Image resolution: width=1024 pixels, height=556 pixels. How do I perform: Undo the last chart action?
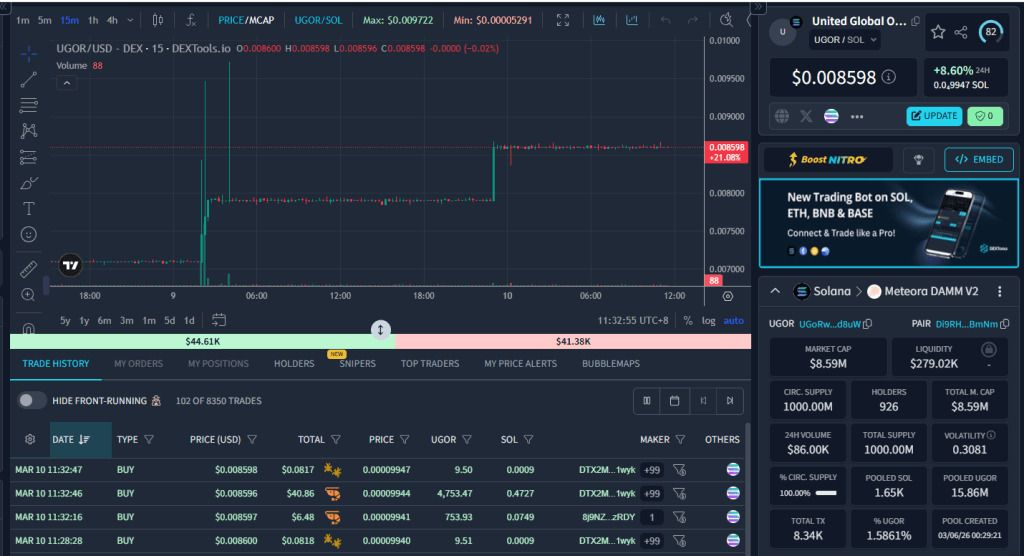point(665,20)
